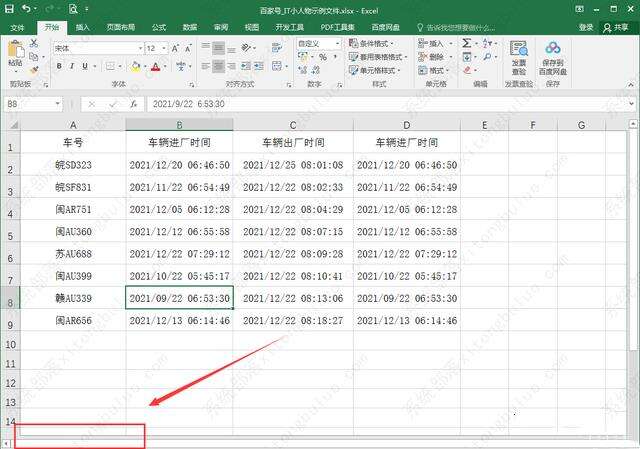640x449 pixels.
Task: Click the invoice check (发票查验) icon
Action: tap(519, 49)
